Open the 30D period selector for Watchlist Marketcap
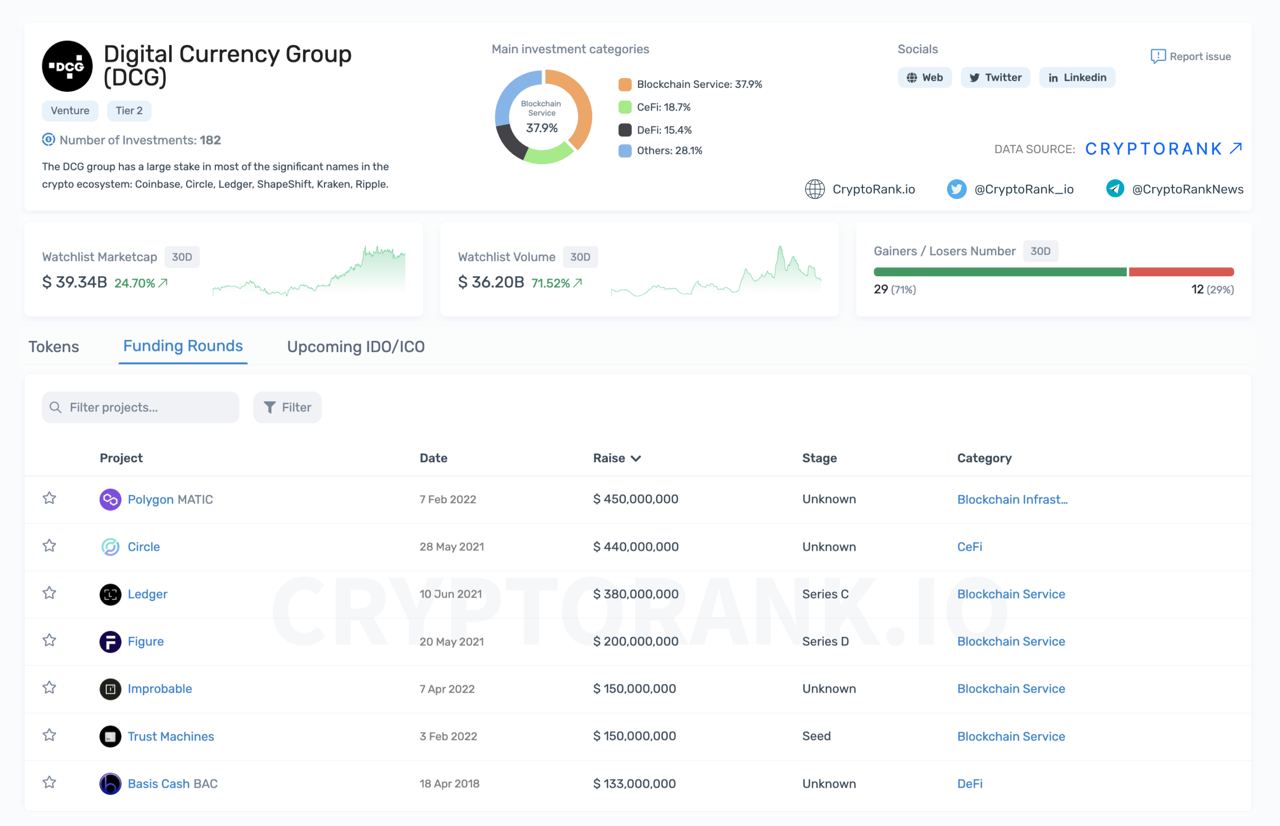Screen dimensions: 1280x826 182,257
